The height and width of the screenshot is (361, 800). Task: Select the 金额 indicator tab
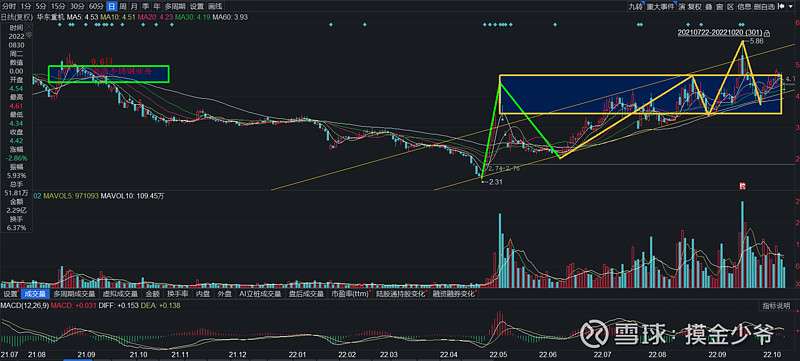[x=153, y=294]
